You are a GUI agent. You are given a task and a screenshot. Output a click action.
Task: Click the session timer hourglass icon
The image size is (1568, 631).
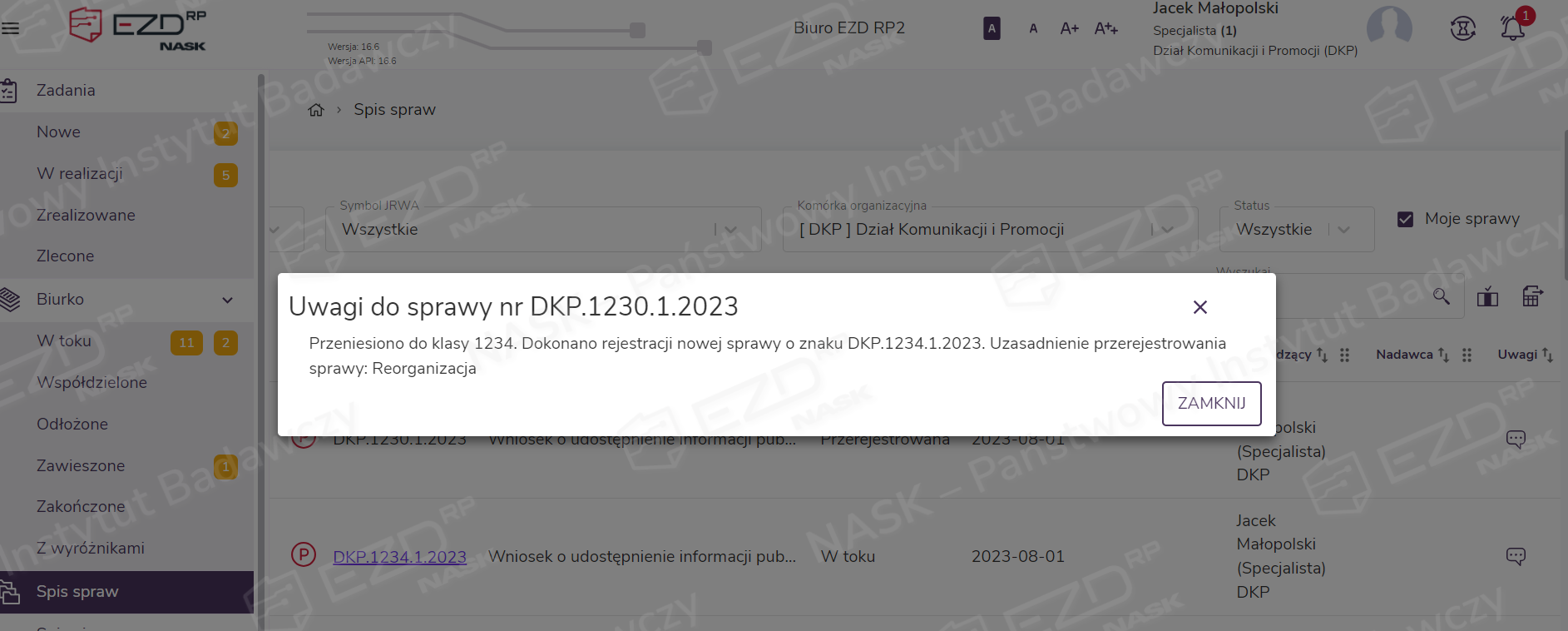click(1462, 28)
